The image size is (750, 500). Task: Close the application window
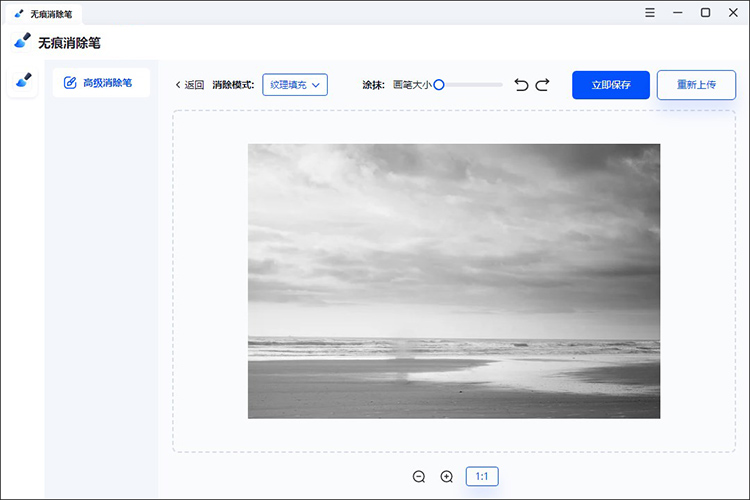point(733,13)
